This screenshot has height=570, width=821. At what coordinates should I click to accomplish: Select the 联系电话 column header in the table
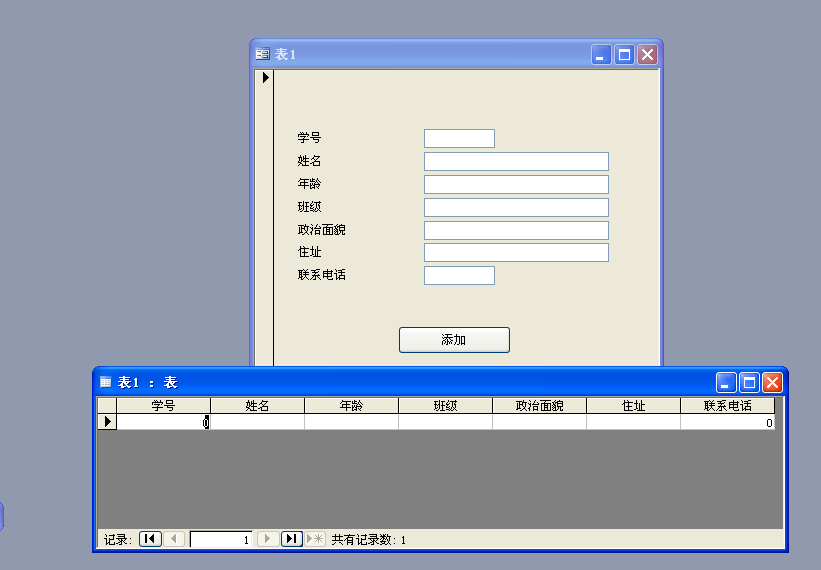pyautogui.click(x=727, y=405)
